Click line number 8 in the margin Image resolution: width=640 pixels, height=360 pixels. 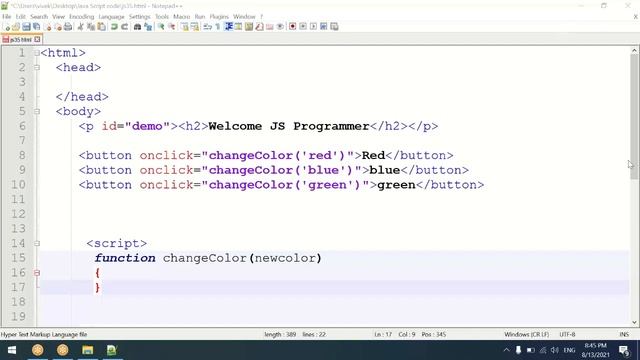[x=22, y=156]
